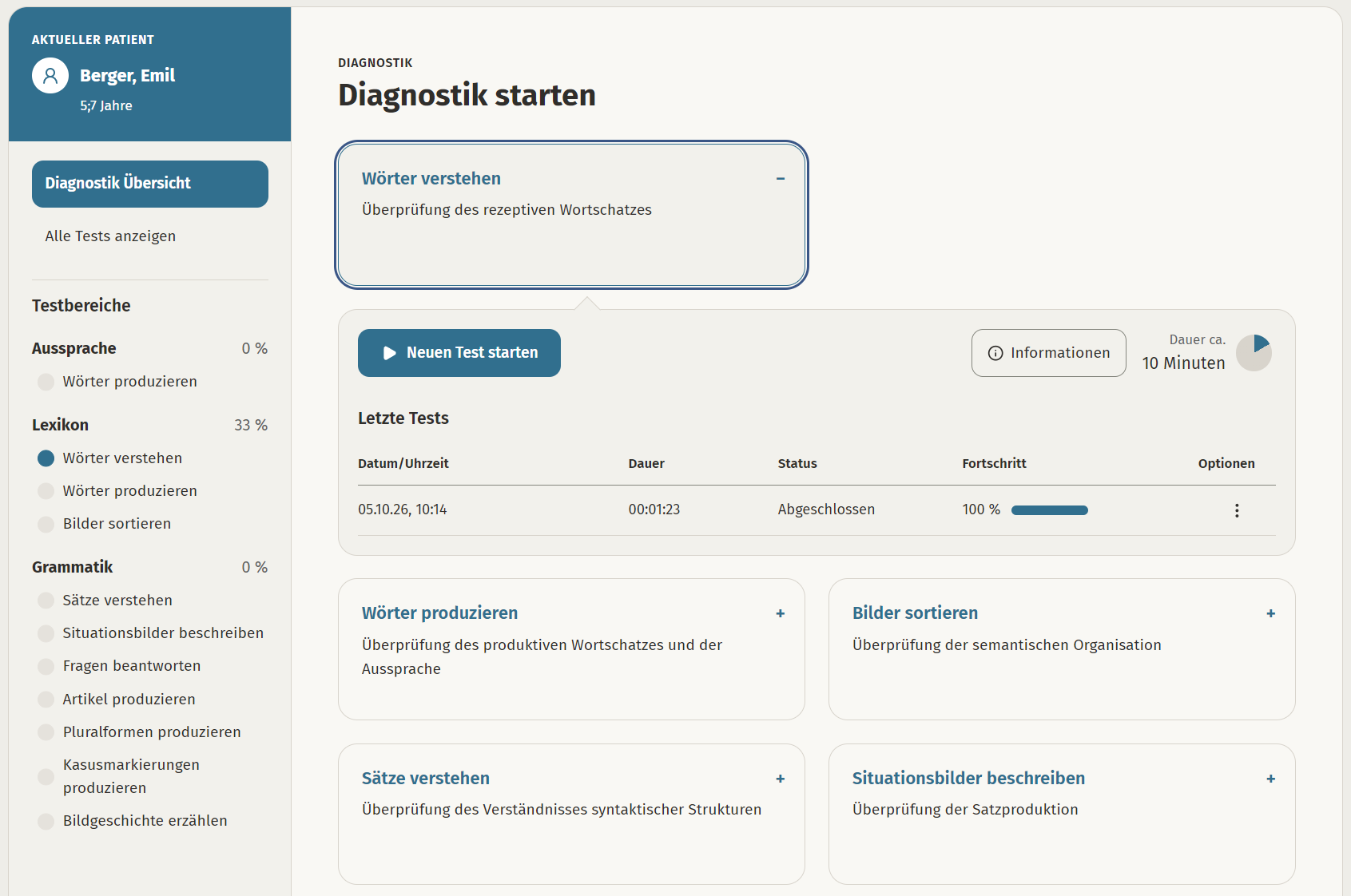Expand Bilder sortieren card with plus icon

pyautogui.click(x=1271, y=613)
